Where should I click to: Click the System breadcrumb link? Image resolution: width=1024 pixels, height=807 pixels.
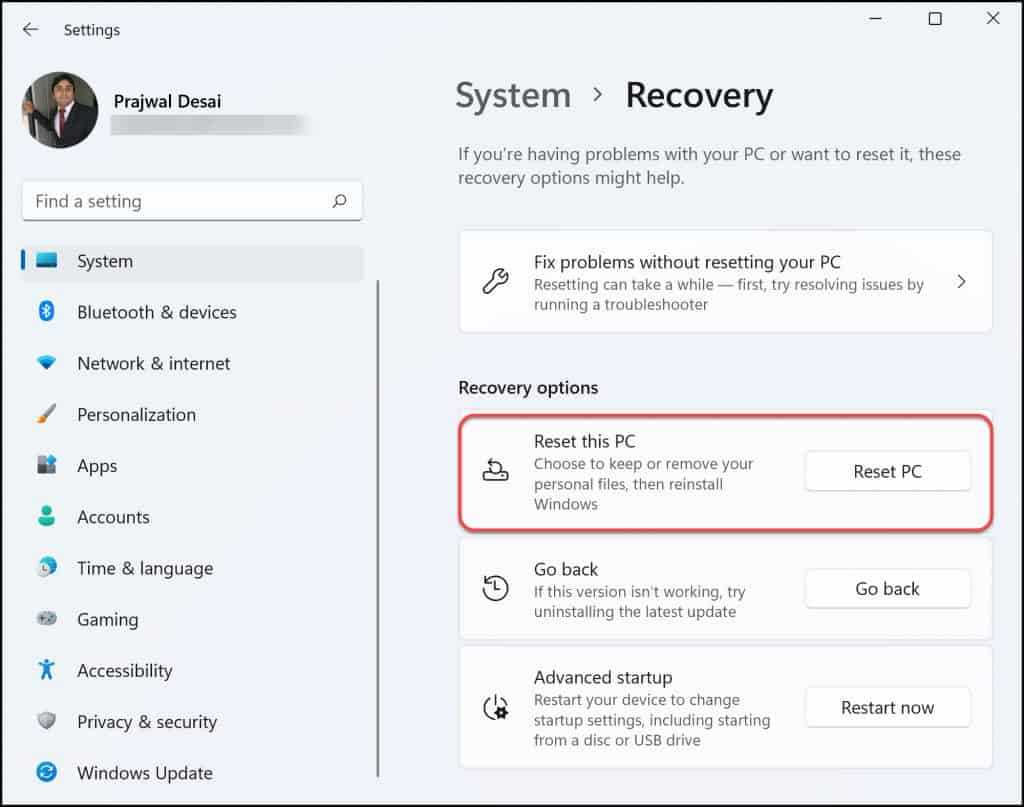(513, 96)
